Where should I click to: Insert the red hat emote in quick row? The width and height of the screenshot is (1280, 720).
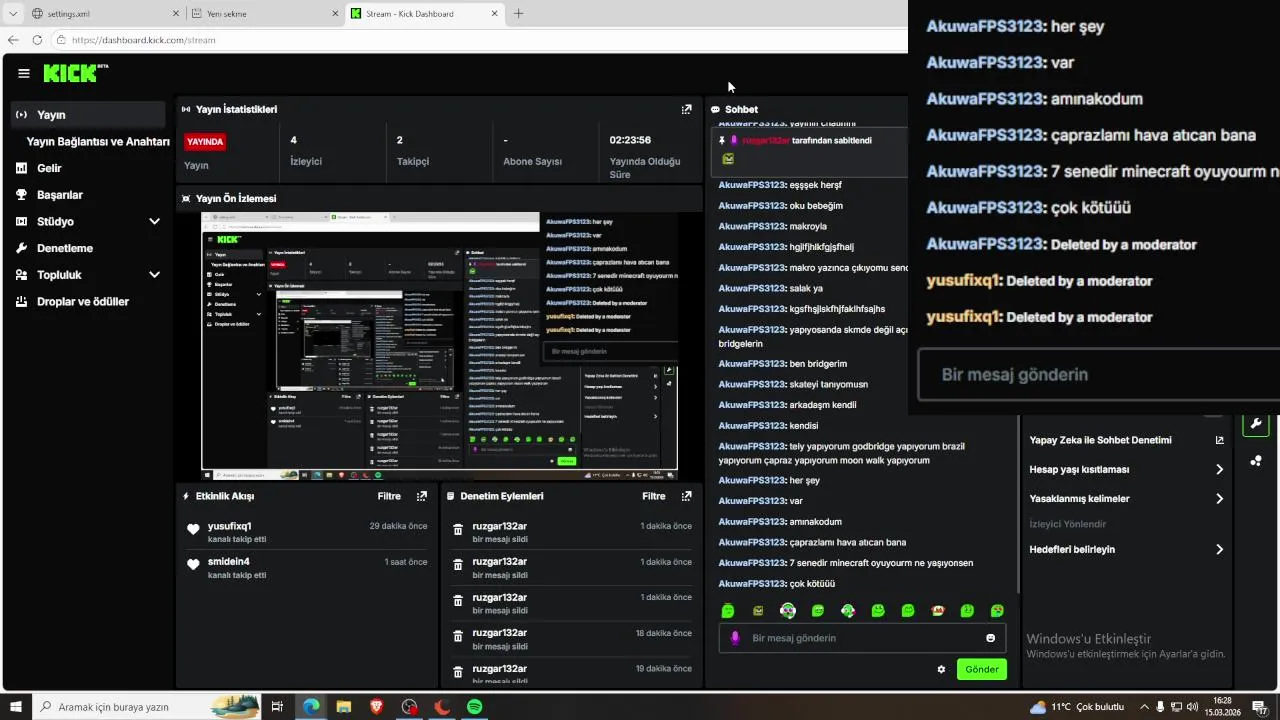pos(938,611)
